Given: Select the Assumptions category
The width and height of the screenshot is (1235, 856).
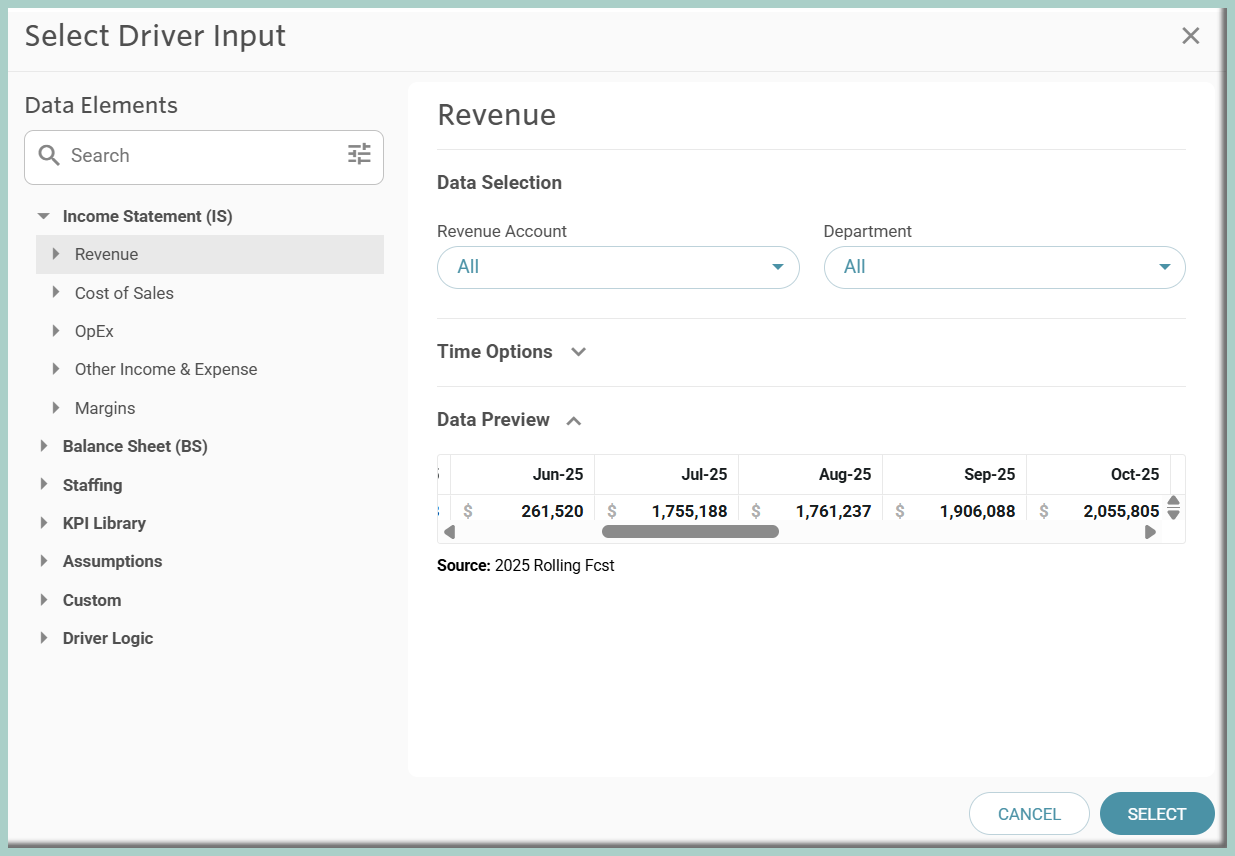Looking at the screenshot, I should click(112, 561).
